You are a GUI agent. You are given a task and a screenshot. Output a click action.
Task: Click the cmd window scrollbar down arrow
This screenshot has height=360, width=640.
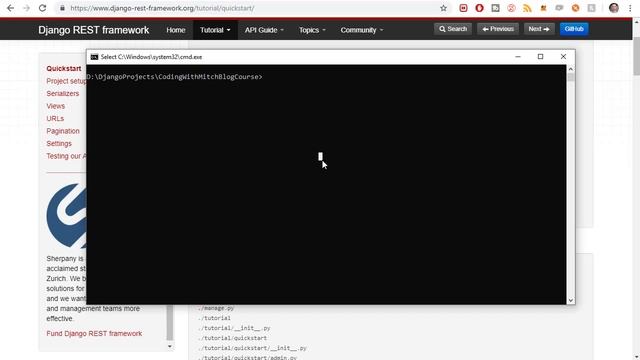[571, 300]
